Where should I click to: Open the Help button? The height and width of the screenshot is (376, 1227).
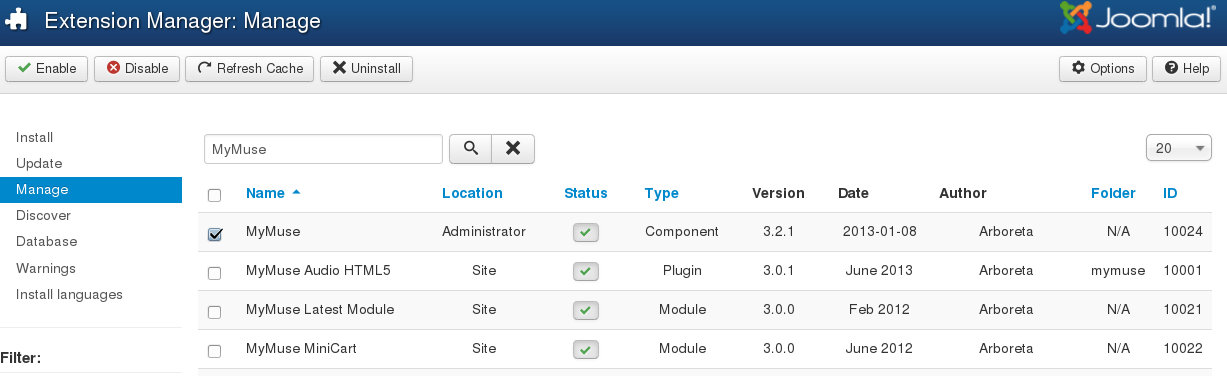point(1187,69)
